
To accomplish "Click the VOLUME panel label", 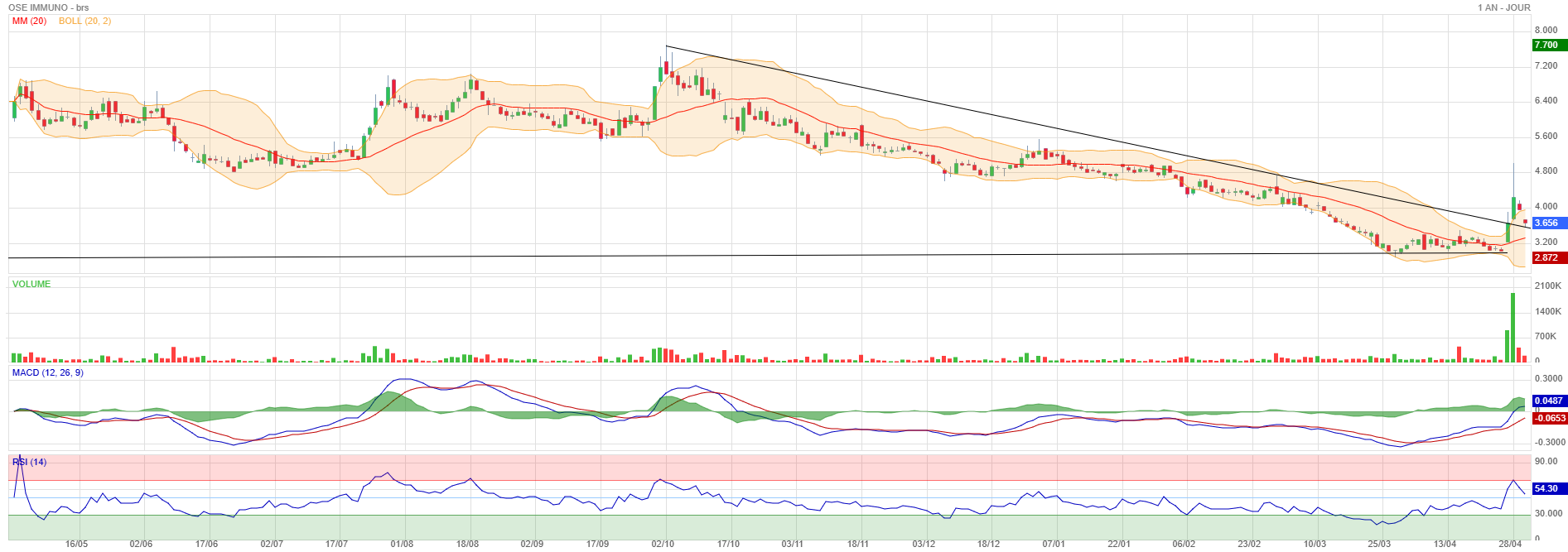I will 31,284.
